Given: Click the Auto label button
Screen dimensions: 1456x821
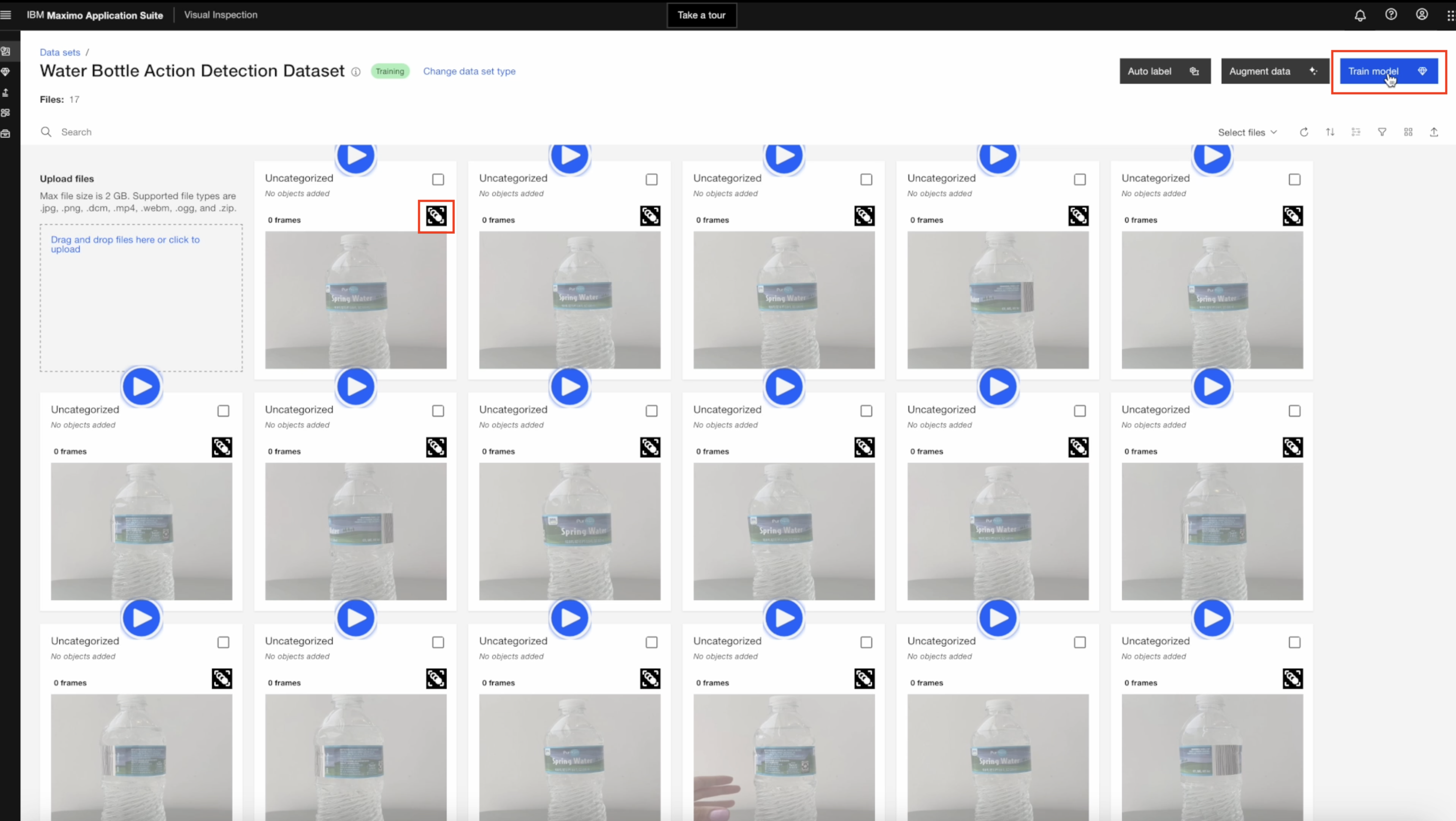Looking at the screenshot, I should click(1164, 71).
